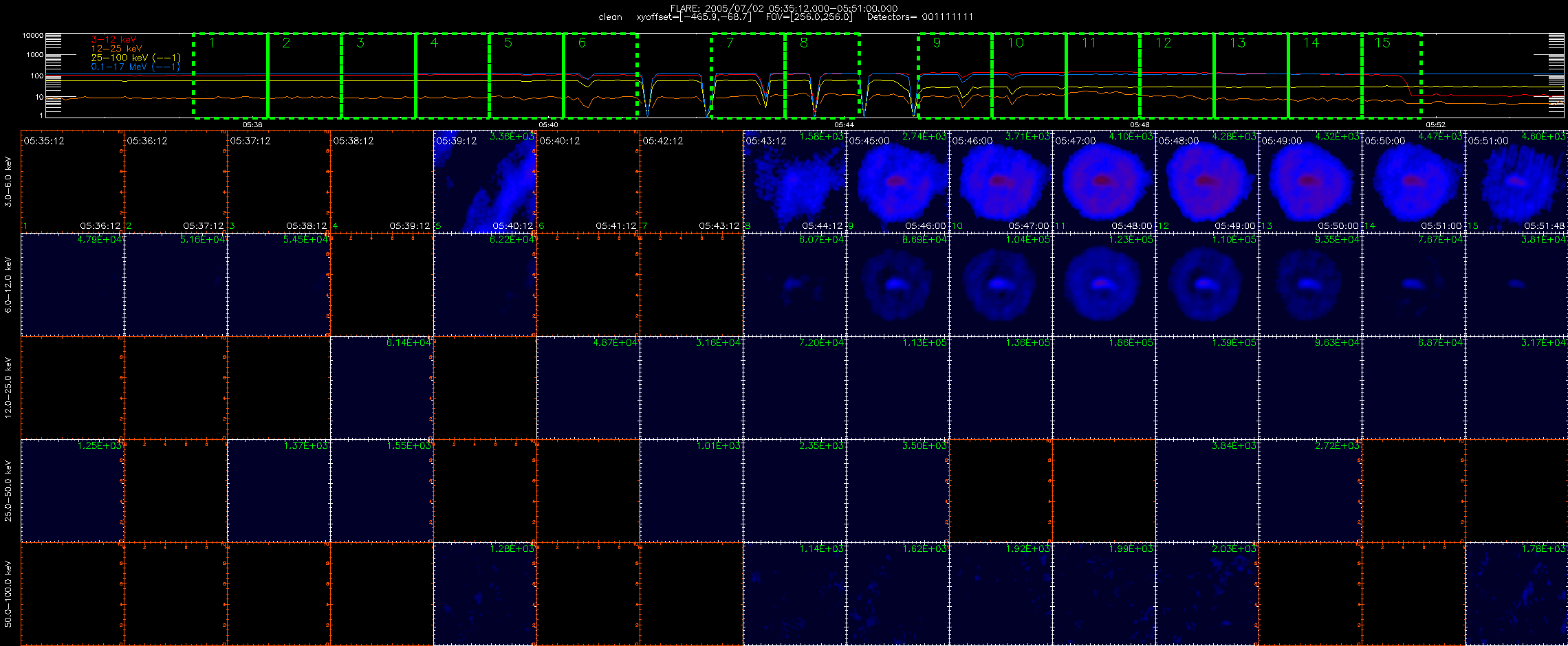Screen dimensions: 1568x646
Task: Select interval 8 box in the light curve
Action: coord(823,76)
